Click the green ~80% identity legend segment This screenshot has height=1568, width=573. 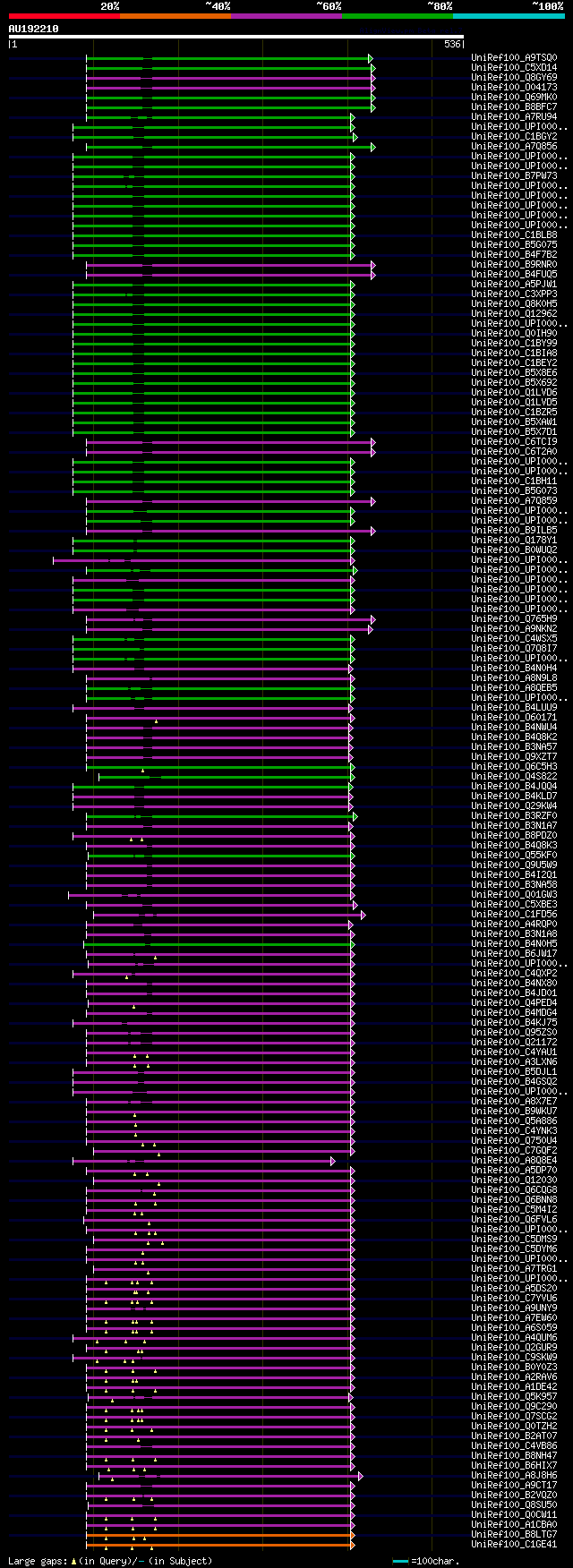(398, 16)
